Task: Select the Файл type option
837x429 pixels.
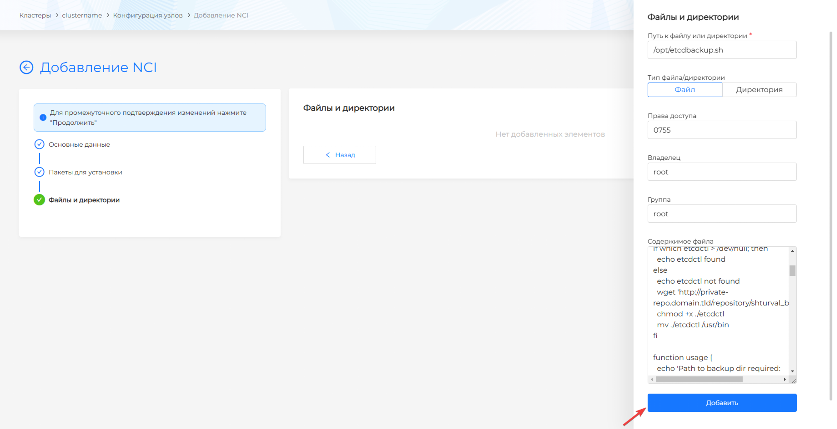Action: (x=684, y=89)
